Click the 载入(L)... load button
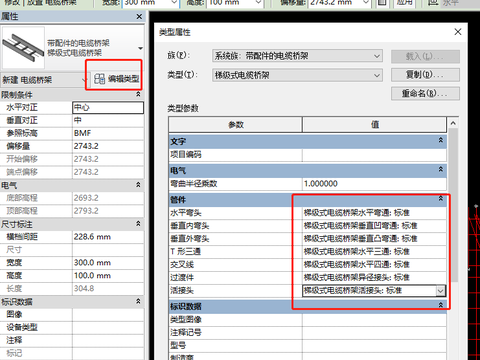480x360 pixels. coord(425,56)
